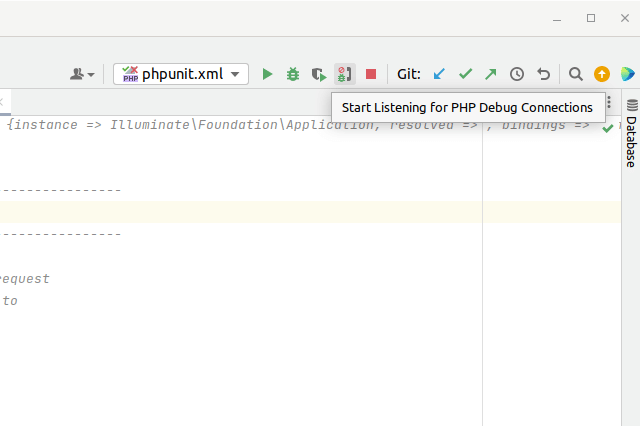Close the tab using the x button
Image resolution: width=640 pixels, height=426 pixels.
(x=2, y=102)
